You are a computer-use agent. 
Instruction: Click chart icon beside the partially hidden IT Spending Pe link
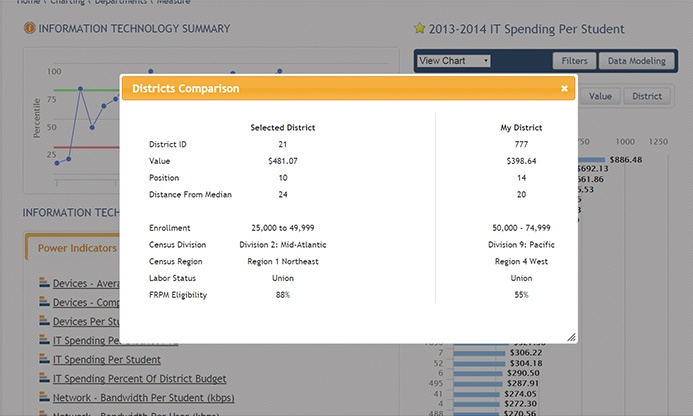pyautogui.click(x=44, y=340)
